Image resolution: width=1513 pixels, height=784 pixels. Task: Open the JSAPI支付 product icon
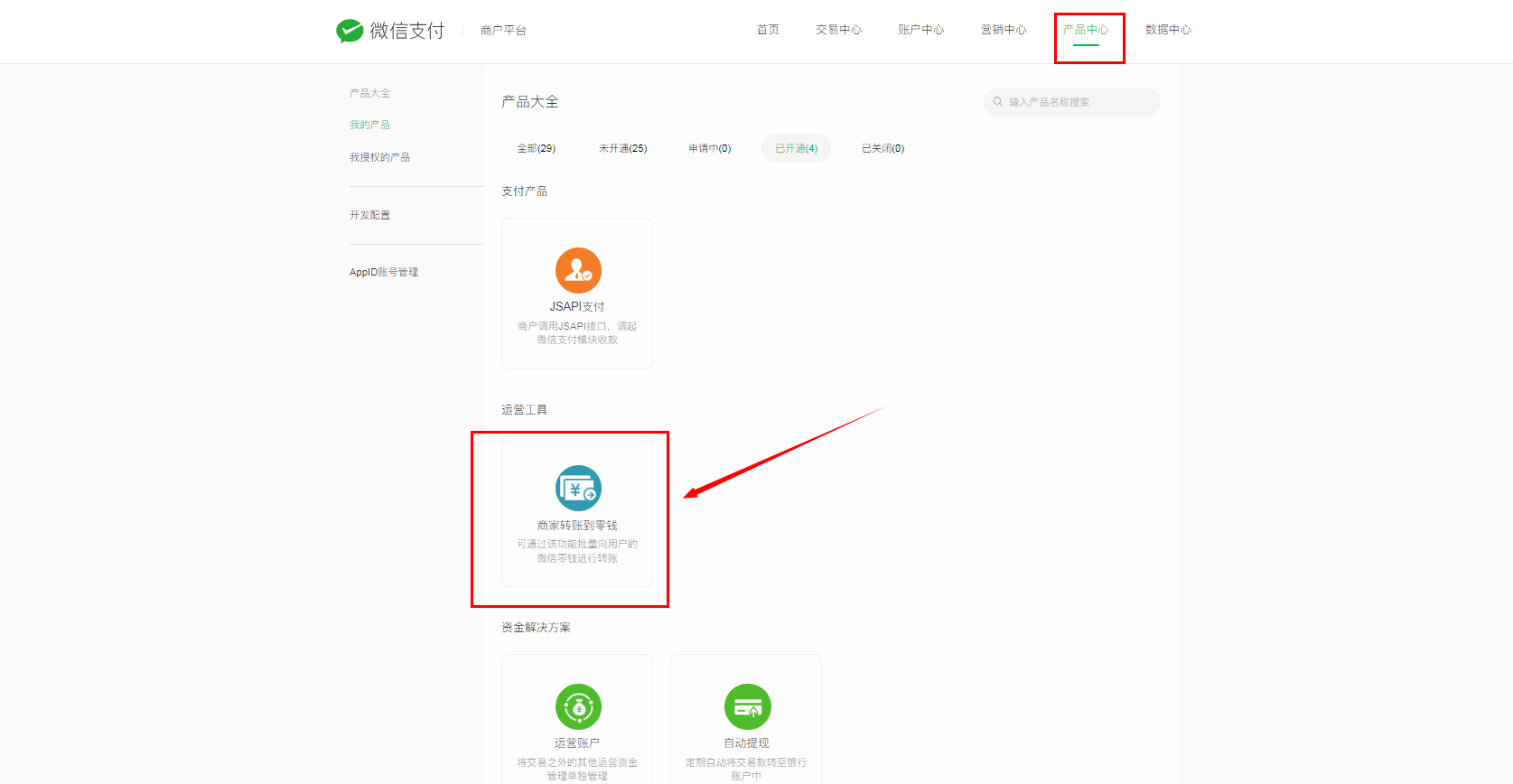point(578,270)
